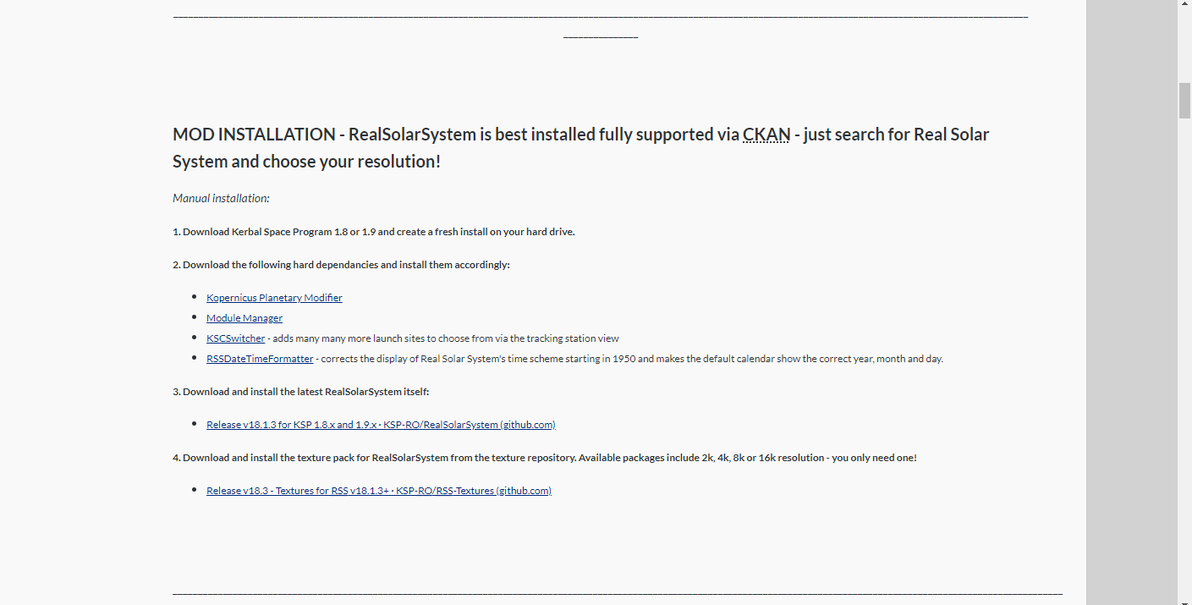Viewport: 1192px width, 605px height.
Task: Open the Kopernicus Planetary Modifier link
Action: click(x=274, y=298)
